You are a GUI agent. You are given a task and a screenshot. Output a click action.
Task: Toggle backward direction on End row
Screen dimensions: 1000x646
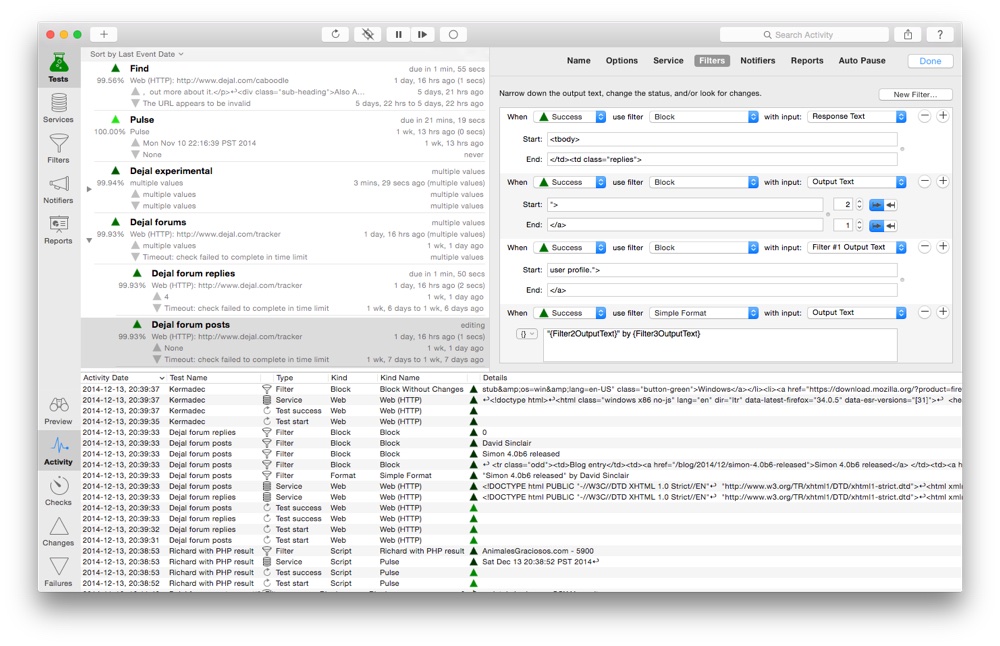(x=891, y=226)
